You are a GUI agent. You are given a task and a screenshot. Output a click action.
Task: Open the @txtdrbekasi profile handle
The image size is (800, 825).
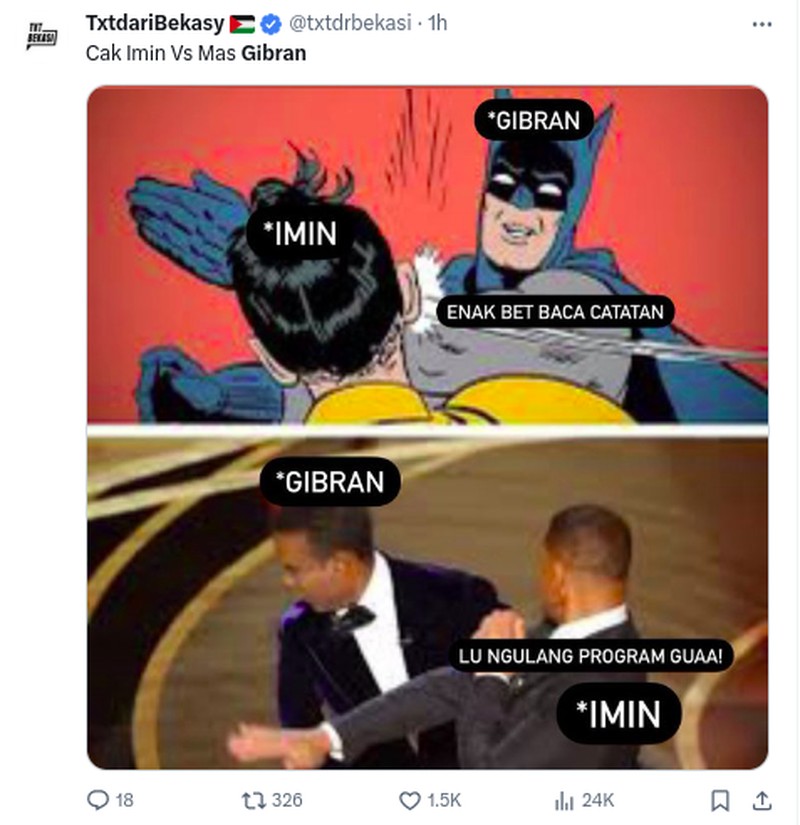354,23
